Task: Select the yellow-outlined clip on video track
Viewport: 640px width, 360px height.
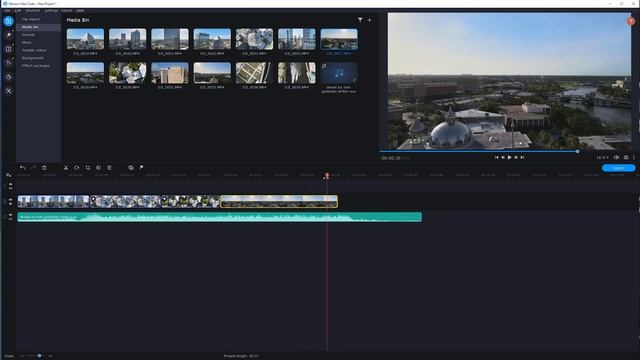Action: [x=279, y=201]
